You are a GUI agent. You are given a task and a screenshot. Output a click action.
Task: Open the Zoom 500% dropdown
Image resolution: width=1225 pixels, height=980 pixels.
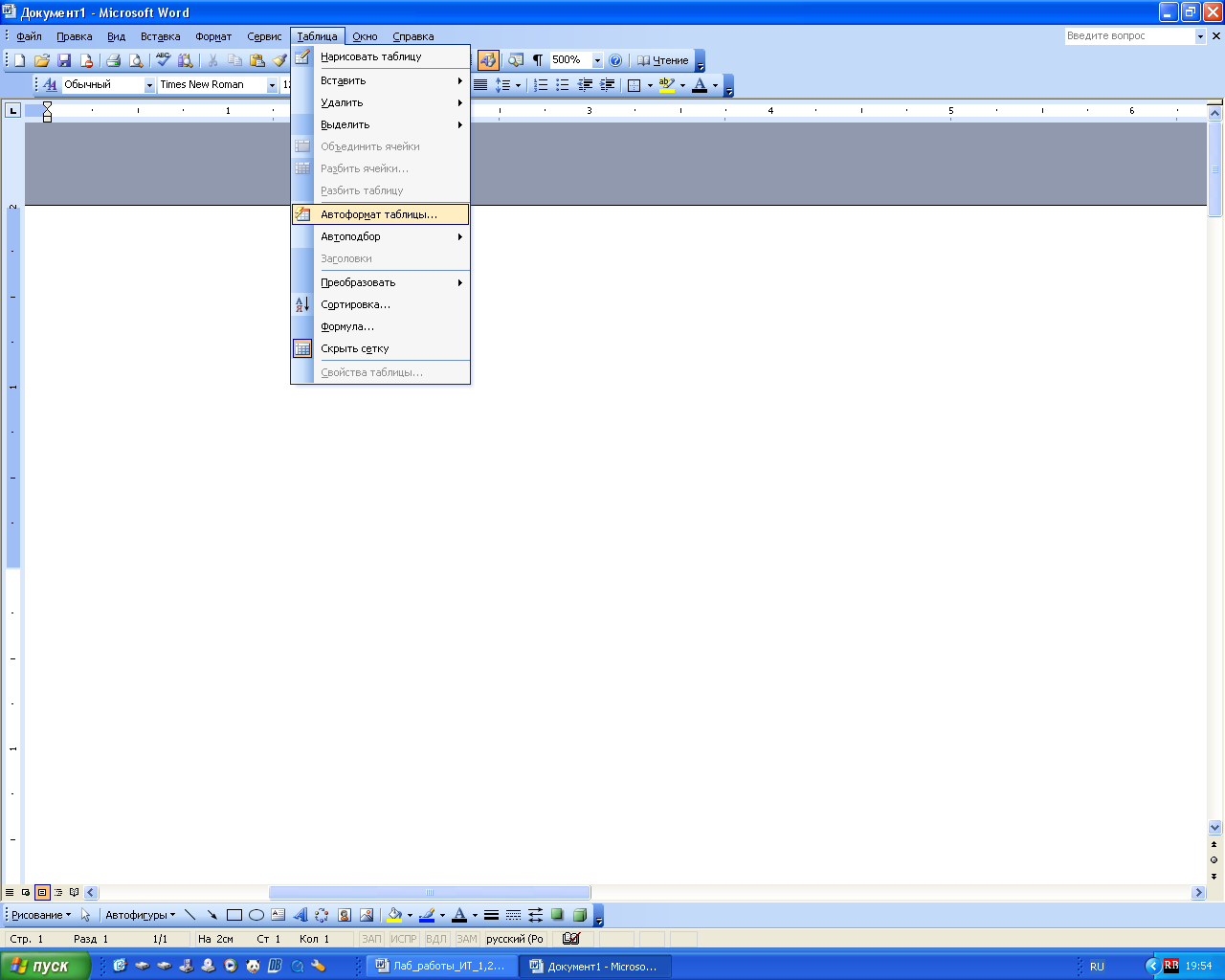point(597,60)
